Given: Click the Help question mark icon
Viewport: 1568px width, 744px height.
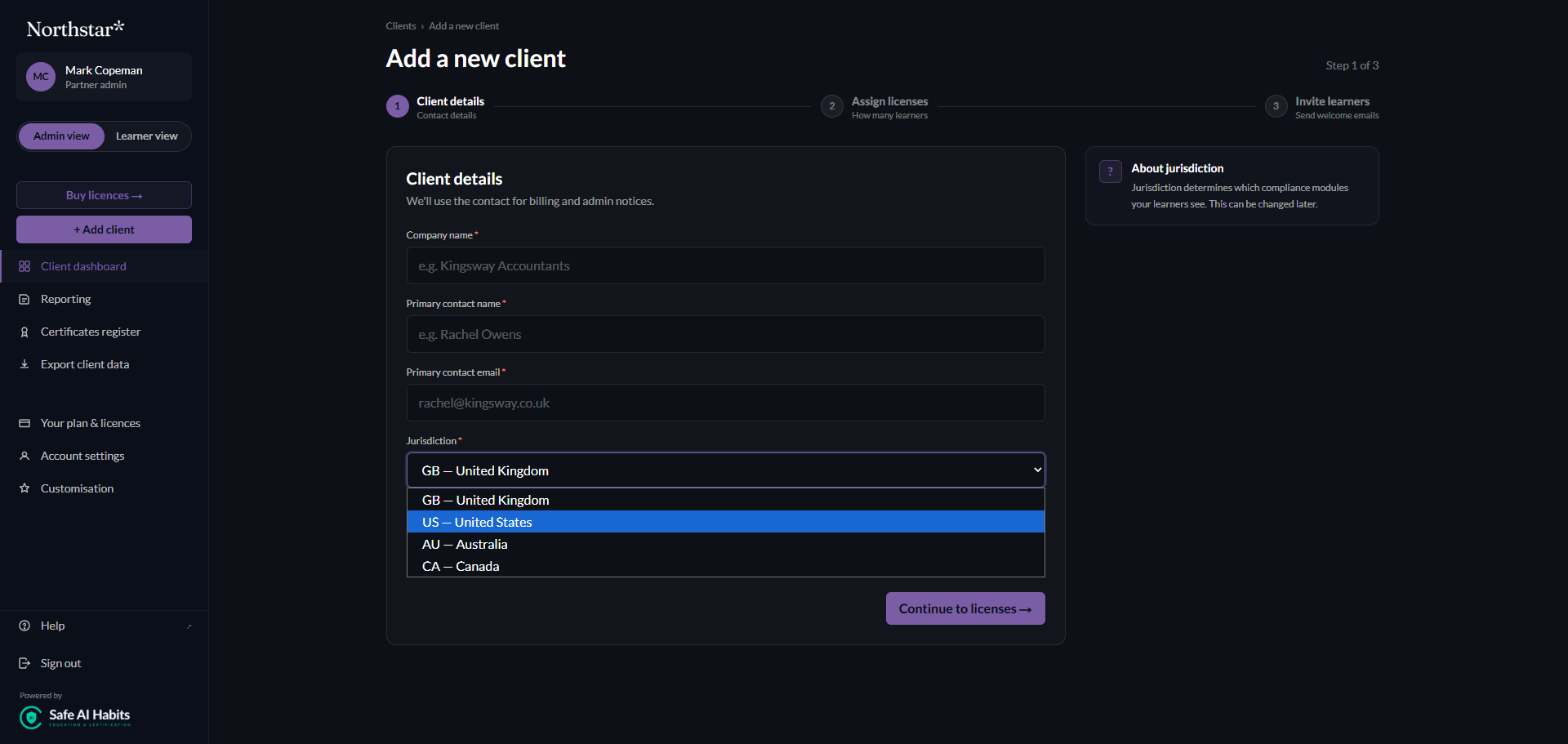Looking at the screenshot, I should pos(24,626).
